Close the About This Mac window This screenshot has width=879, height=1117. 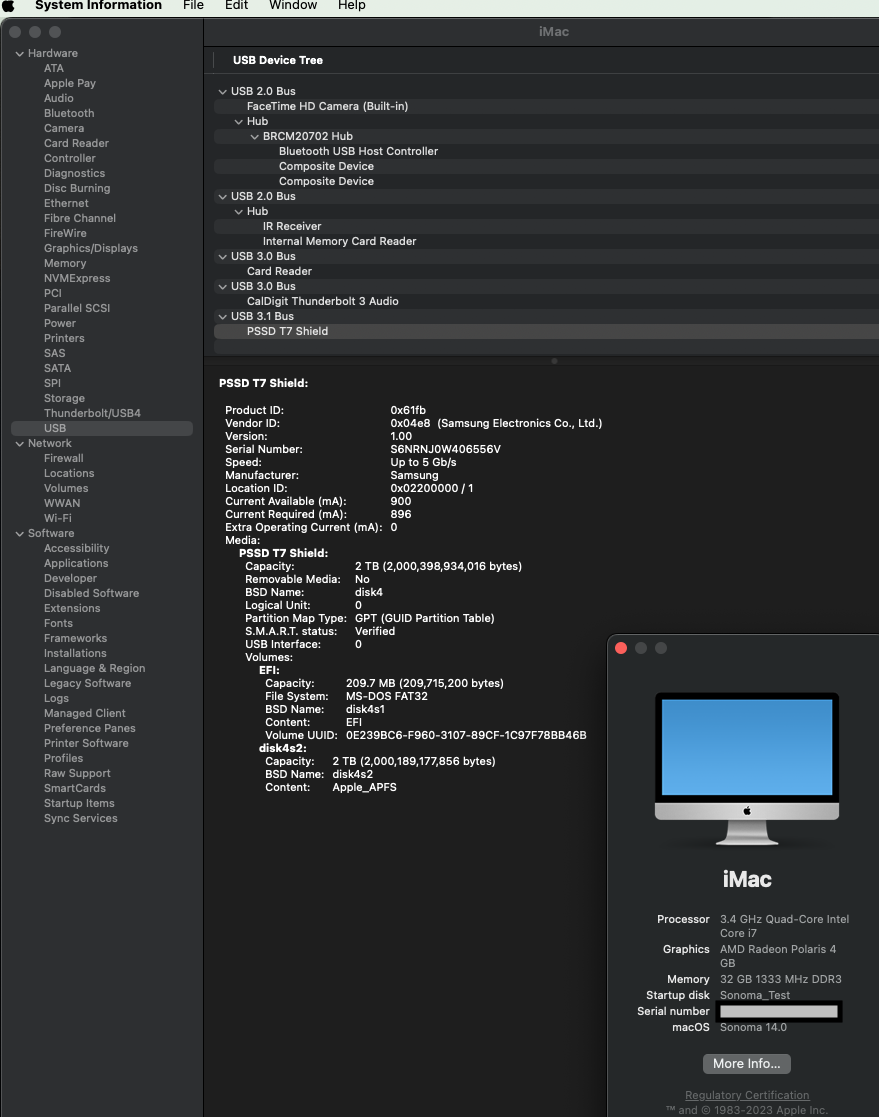click(621, 648)
